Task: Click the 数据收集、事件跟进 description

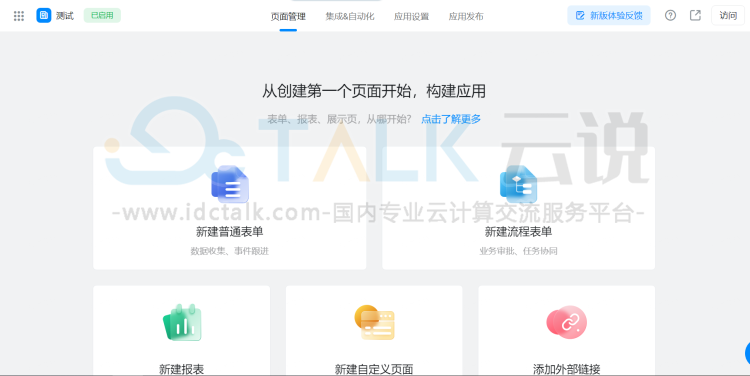Action: tap(230, 251)
